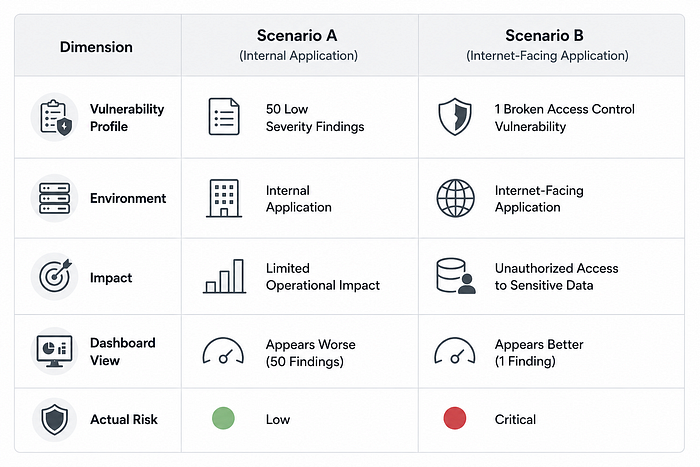
Task: Click the office building icon
Action: [224, 198]
